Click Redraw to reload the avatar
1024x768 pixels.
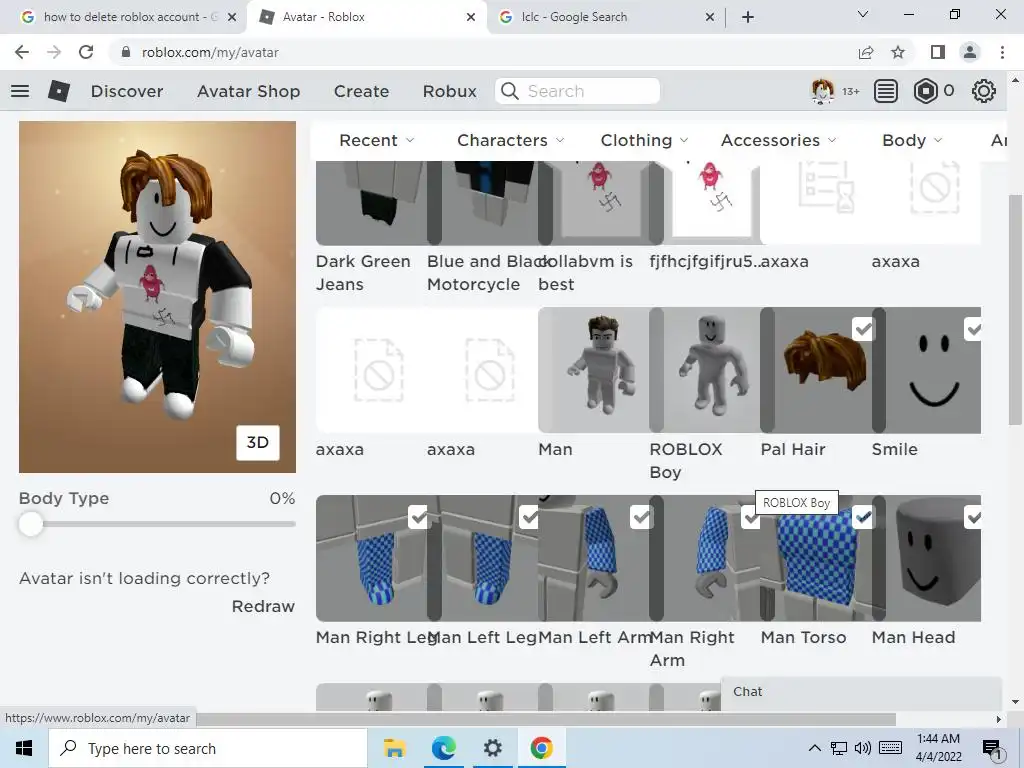(x=263, y=606)
